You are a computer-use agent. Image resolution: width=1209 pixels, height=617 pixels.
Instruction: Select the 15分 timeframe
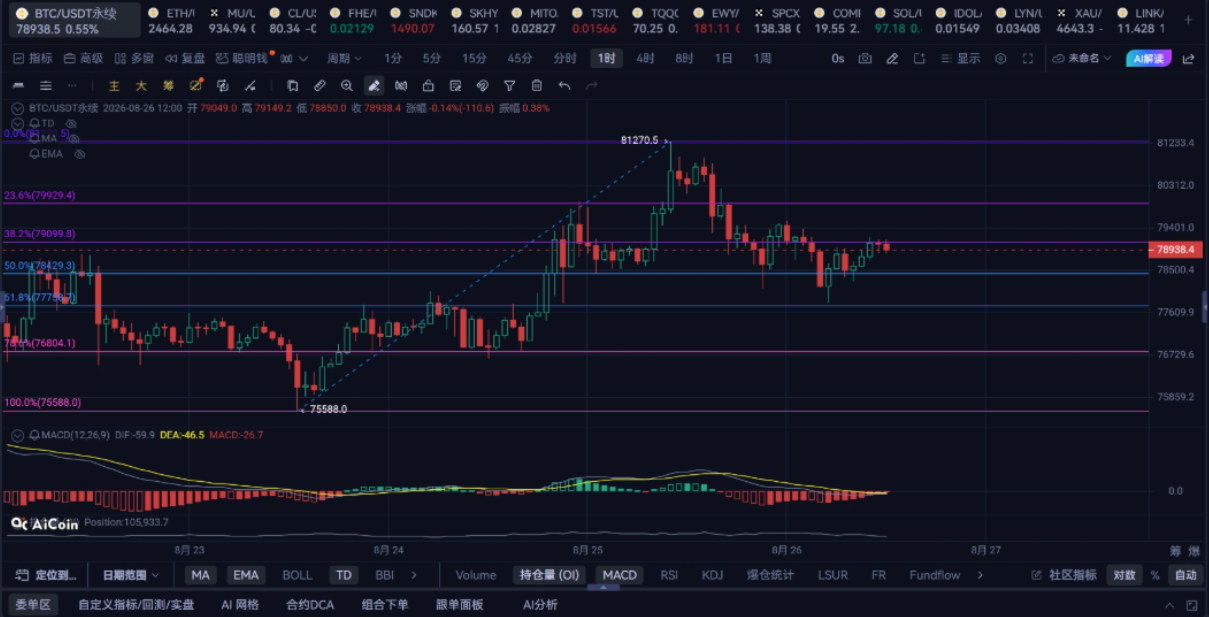tap(474, 59)
